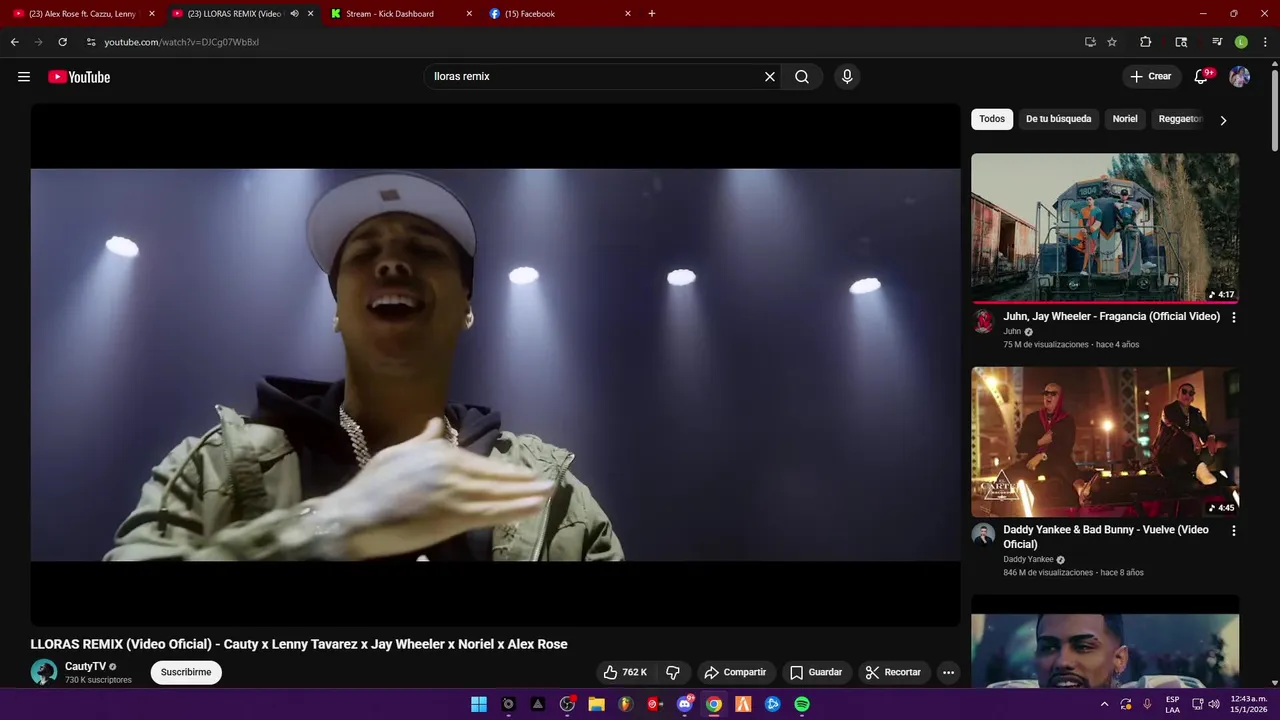
Task: Open the taskbar volume control
Action: (x=1214, y=704)
